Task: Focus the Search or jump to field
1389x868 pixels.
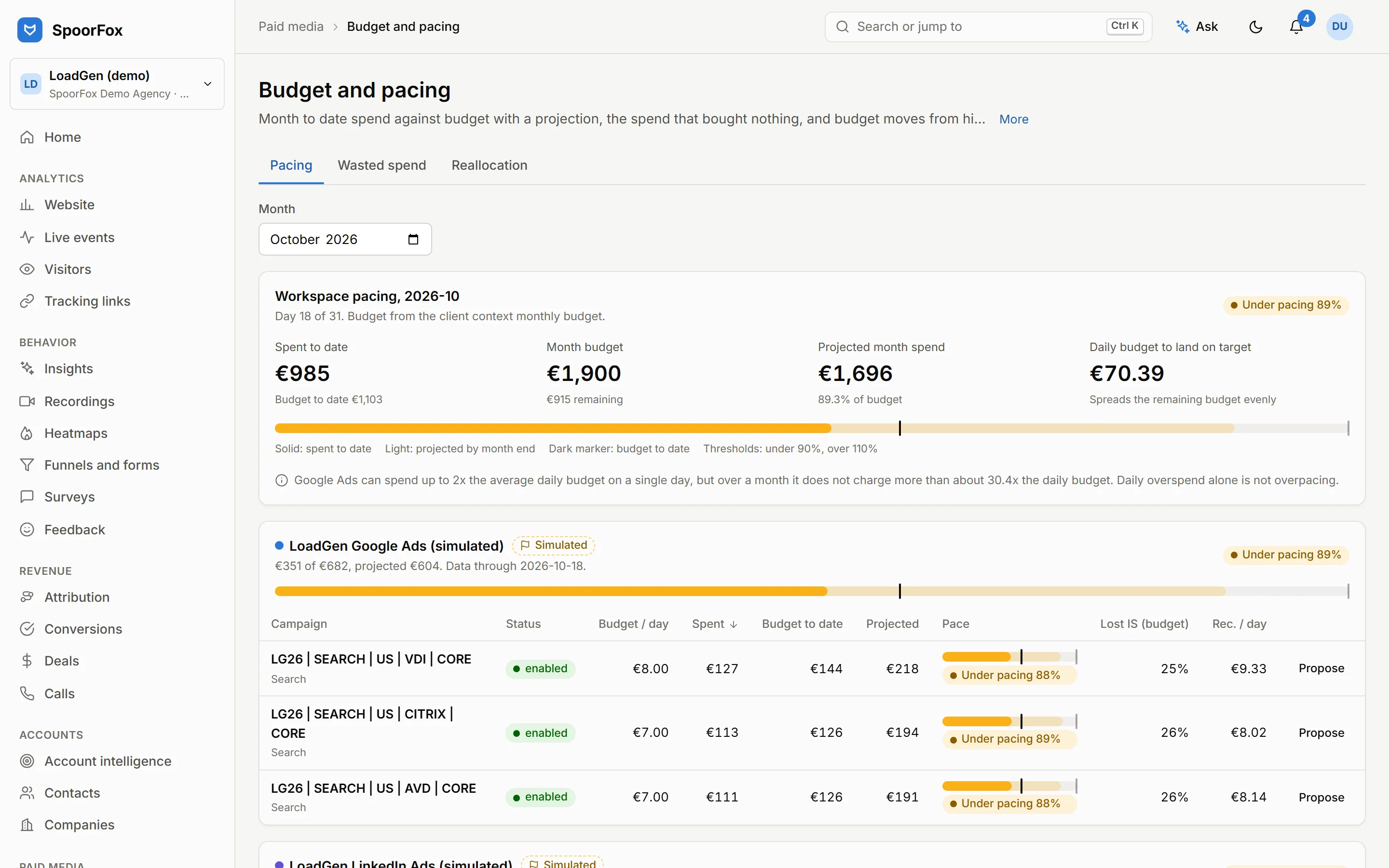Action: click(x=988, y=27)
